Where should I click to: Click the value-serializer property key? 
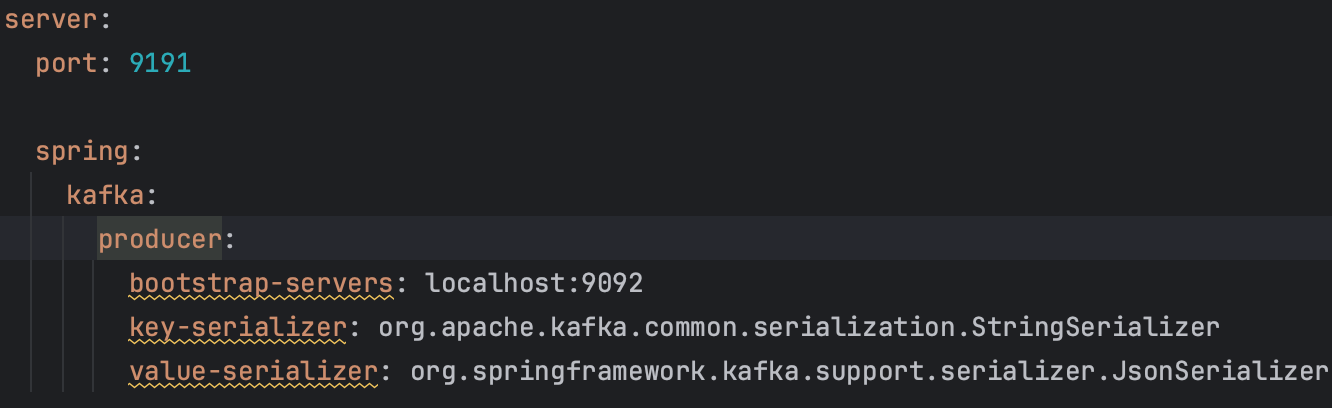[x=253, y=372]
